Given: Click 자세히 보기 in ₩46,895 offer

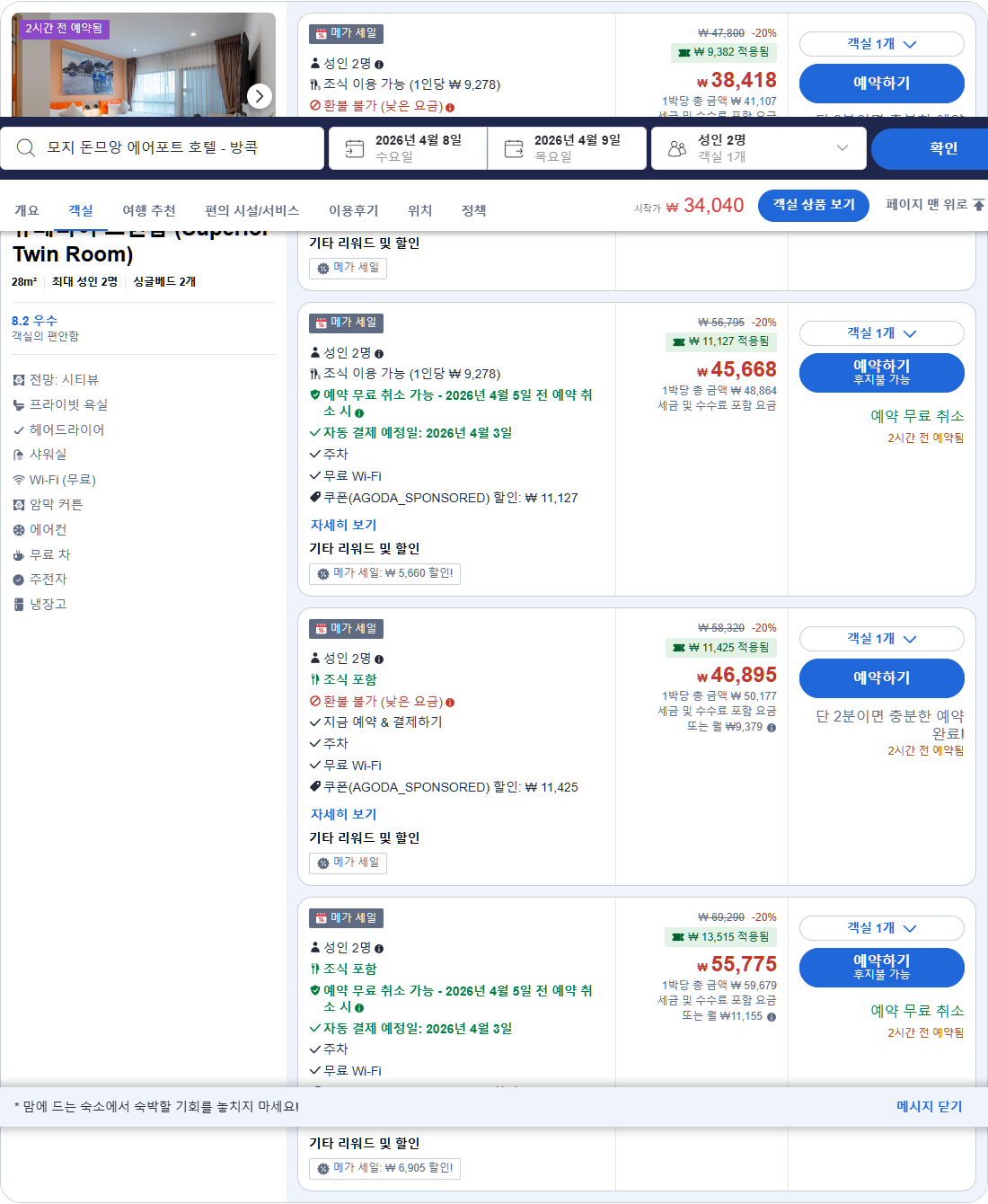Looking at the screenshot, I should (343, 814).
